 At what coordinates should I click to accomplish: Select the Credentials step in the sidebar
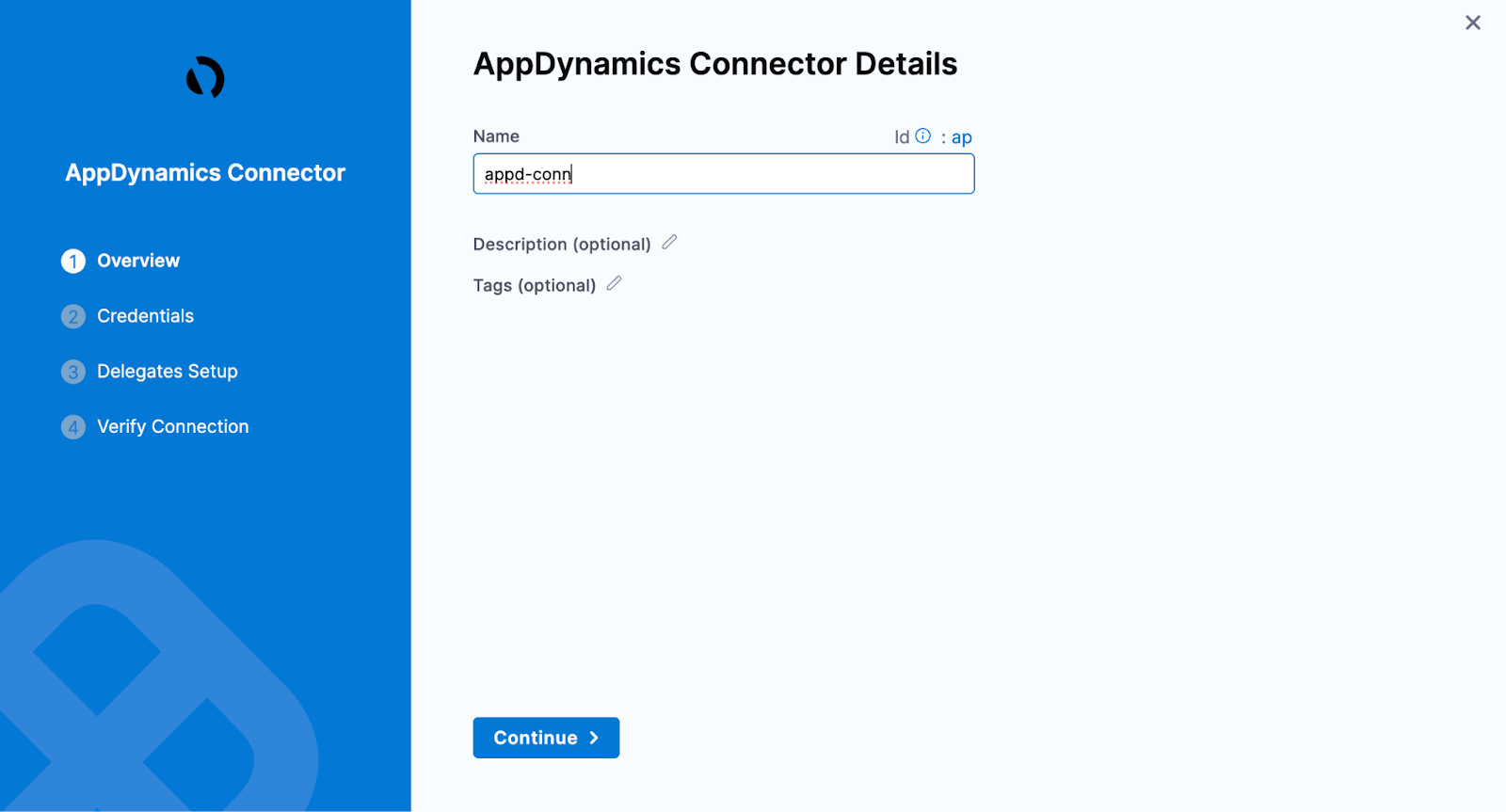tap(144, 316)
